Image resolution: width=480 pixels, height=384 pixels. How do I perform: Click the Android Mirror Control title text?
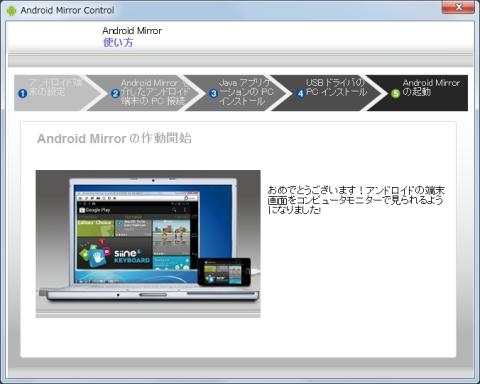67,10
